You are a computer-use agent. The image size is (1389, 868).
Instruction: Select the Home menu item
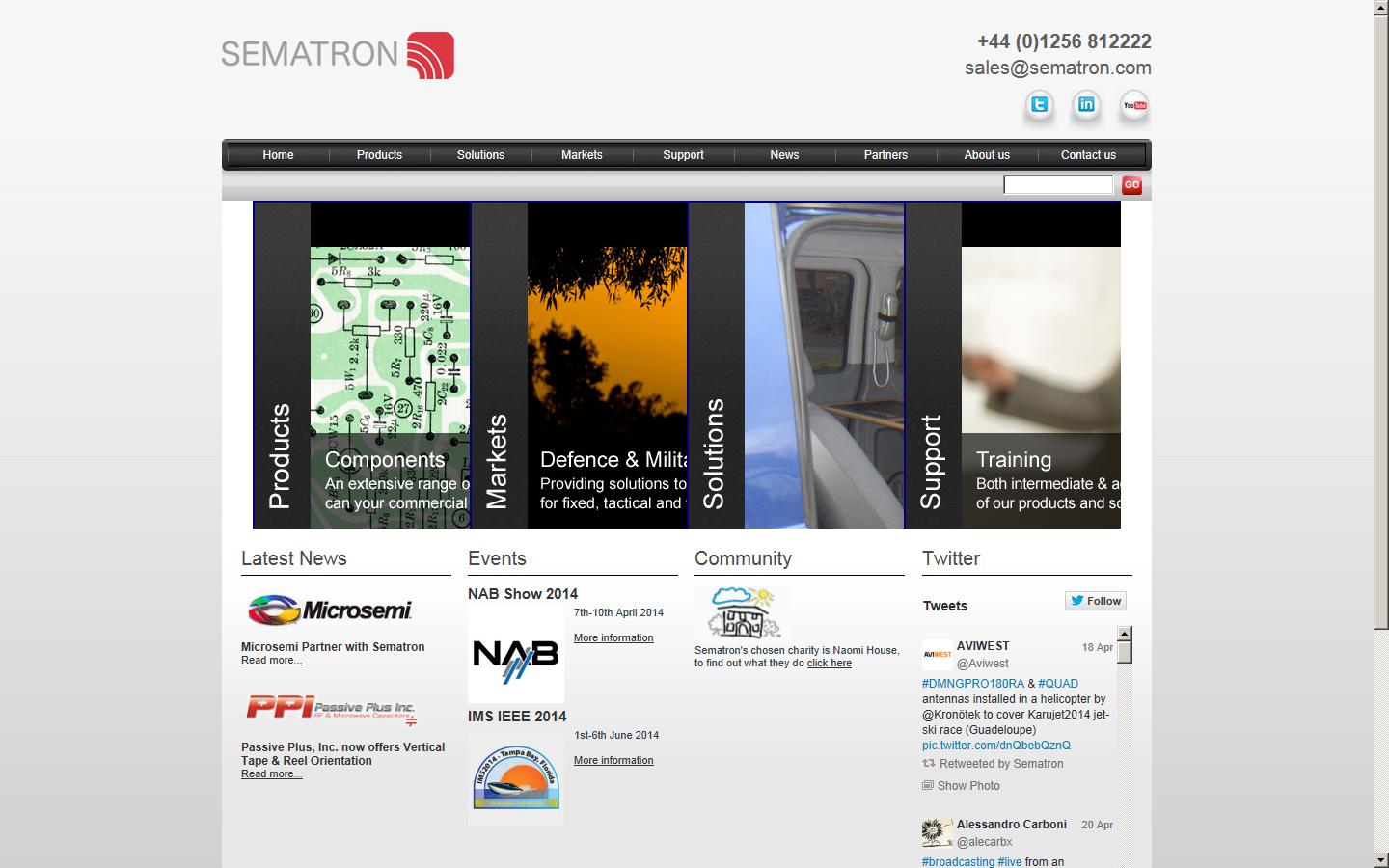[x=278, y=154]
